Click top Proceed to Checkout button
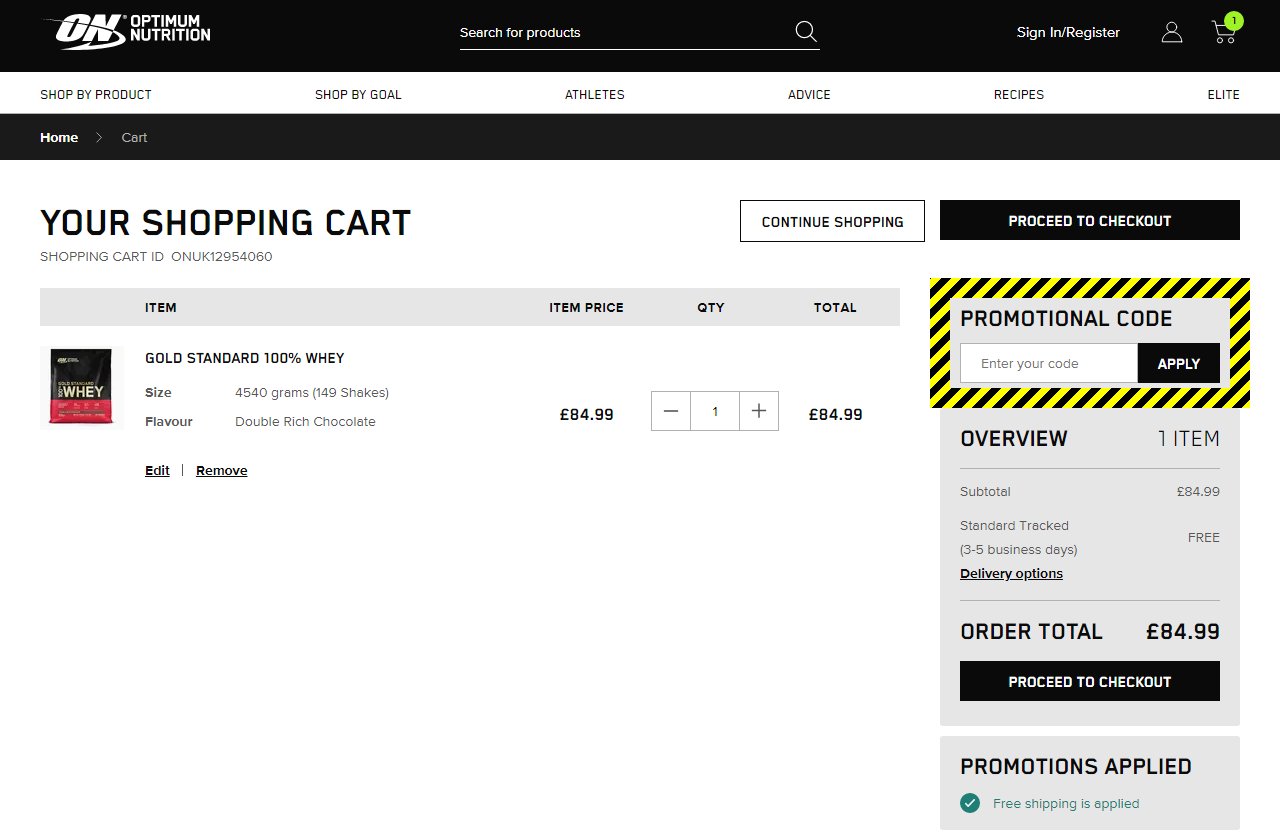Image resolution: width=1280 pixels, height=840 pixels. coord(1090,220)
